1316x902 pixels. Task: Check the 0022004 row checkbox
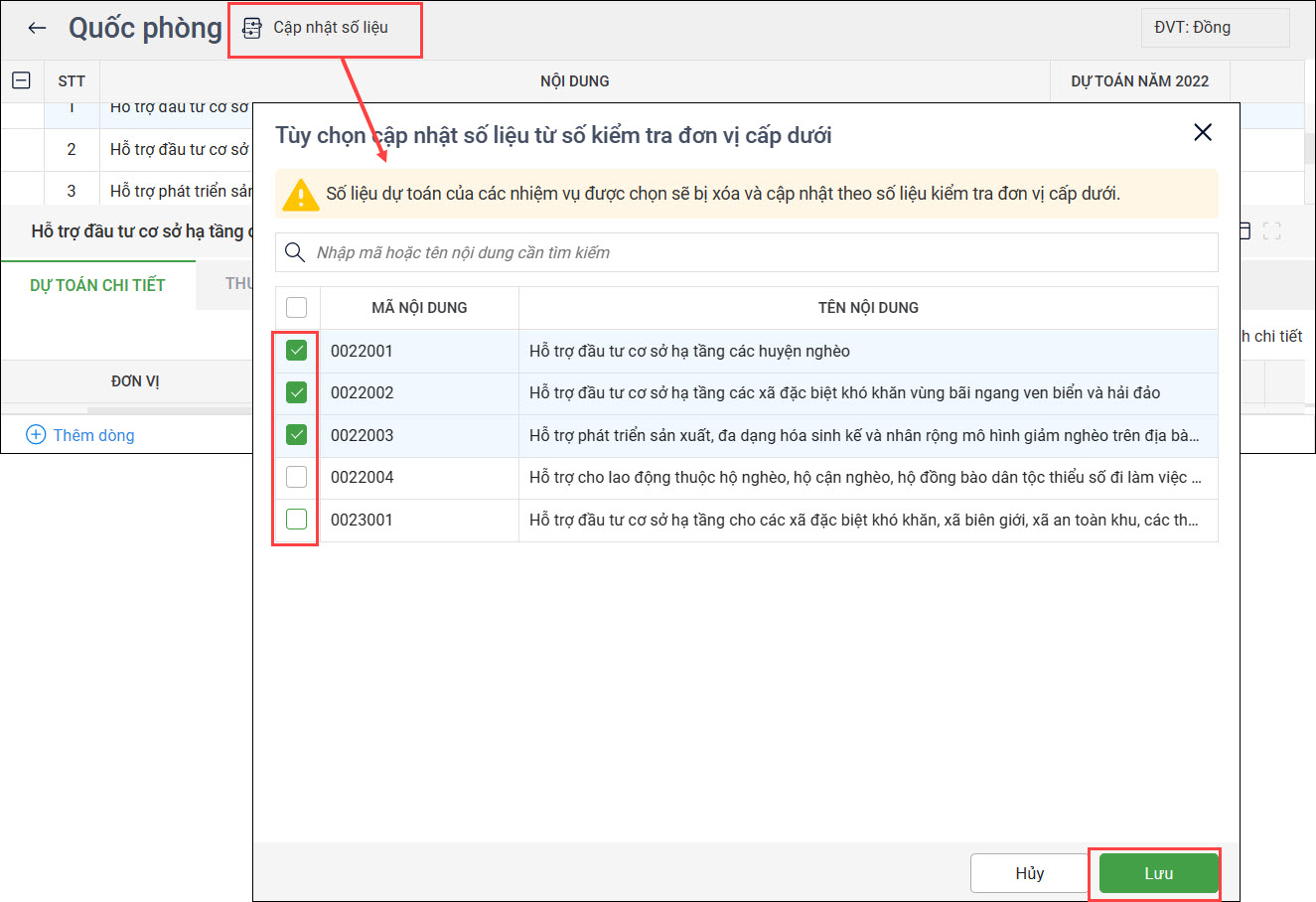click(296, 477)
